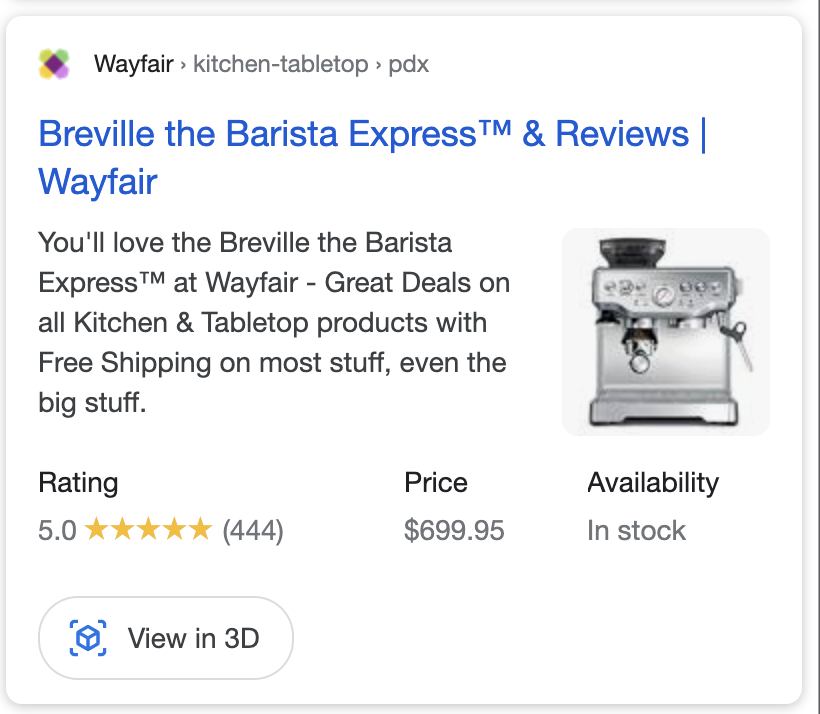Click the $699.95 price value
This screenshot has height=714, width=820.
pos(454,530)
